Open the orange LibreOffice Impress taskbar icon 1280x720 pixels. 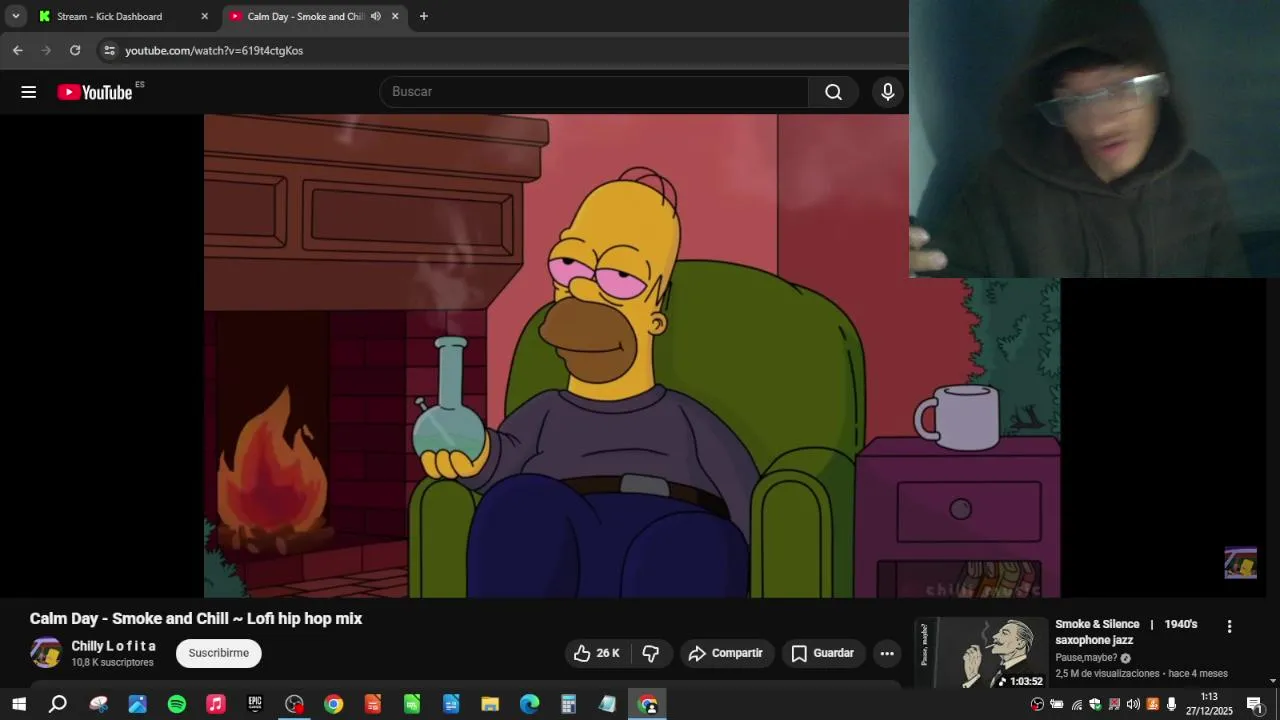(373, 704)
